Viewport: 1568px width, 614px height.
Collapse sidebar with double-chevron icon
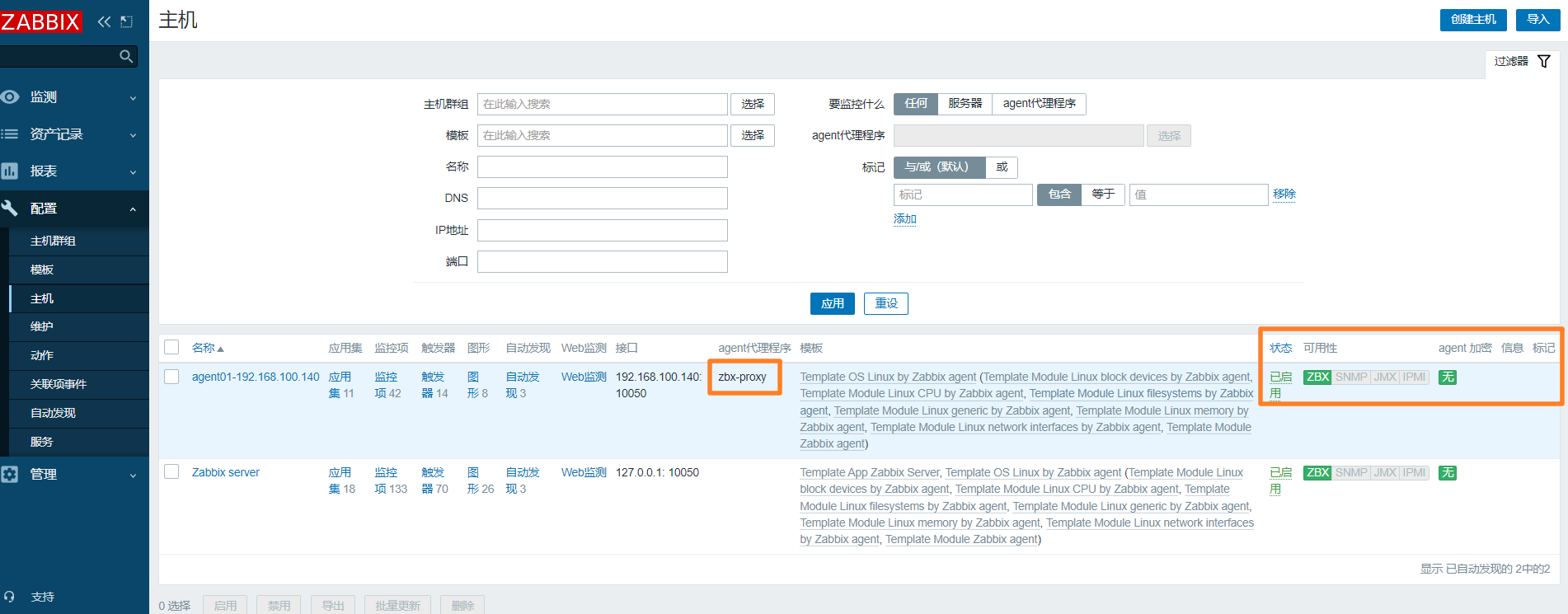[104, 21]
